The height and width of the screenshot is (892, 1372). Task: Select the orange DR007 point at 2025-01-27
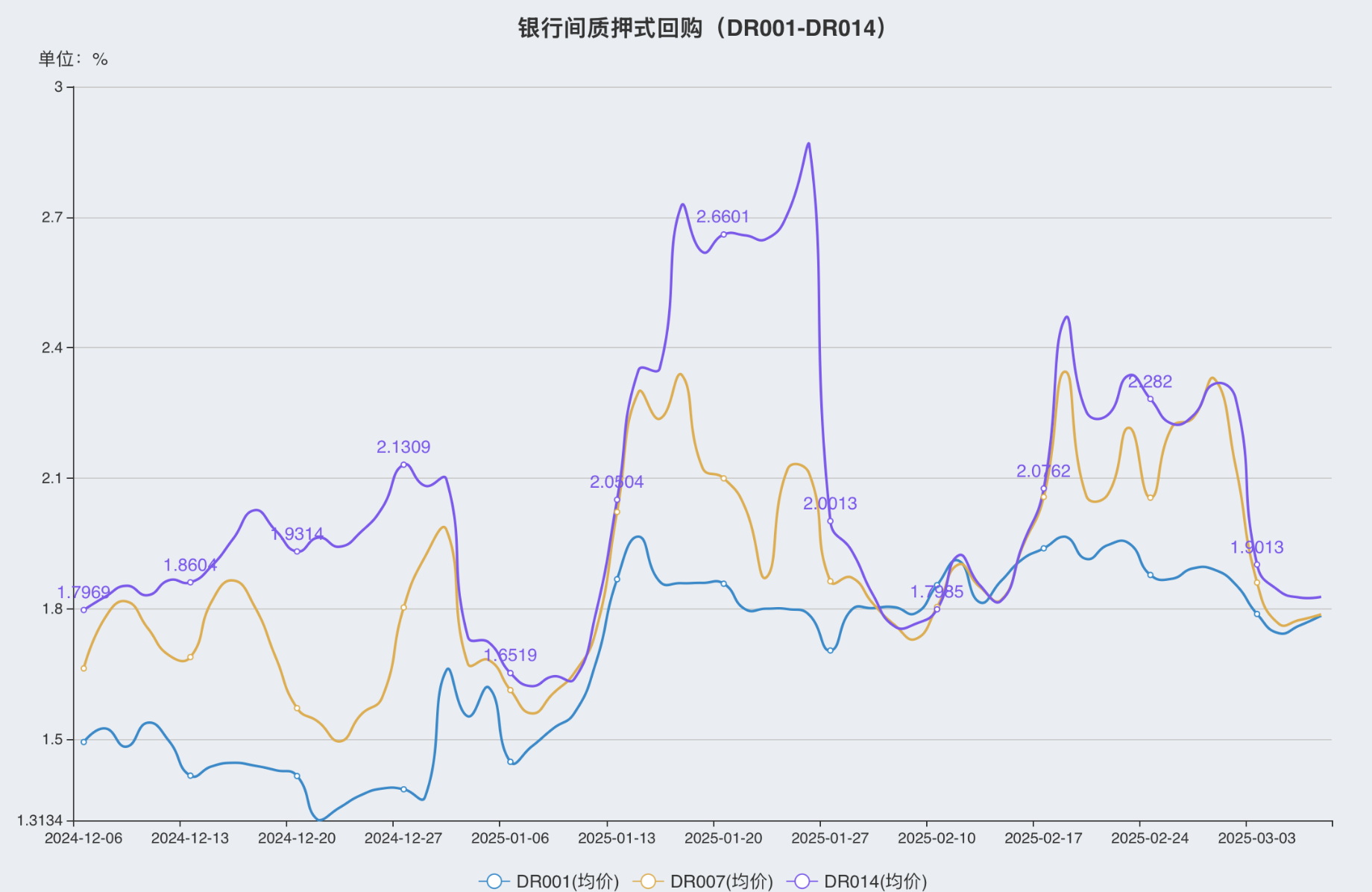point(830,581)
